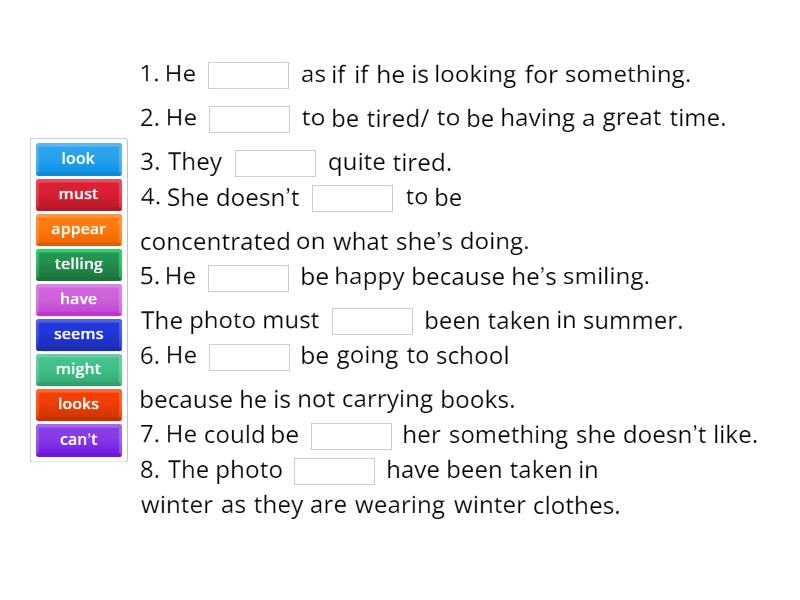Click the blank in sentence 1 before 'as if'

(x=248, y=75)
